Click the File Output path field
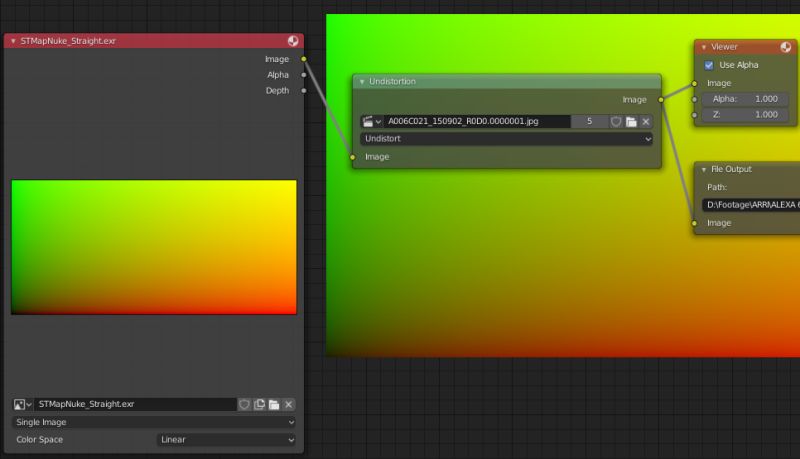Image resolution: width=800 pixels, height=459 pixels. [751, 205]
